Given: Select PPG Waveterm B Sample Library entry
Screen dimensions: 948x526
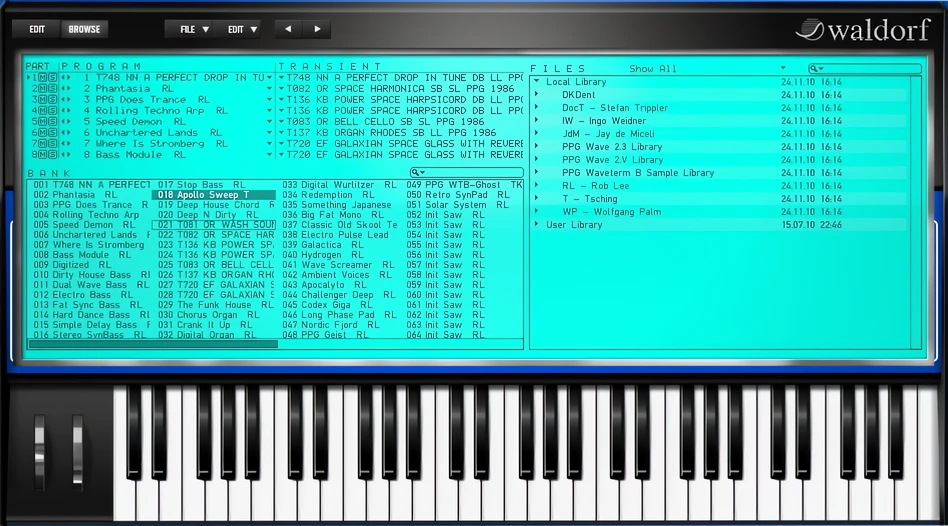Looking at the screenshot, I should [638, 173].
